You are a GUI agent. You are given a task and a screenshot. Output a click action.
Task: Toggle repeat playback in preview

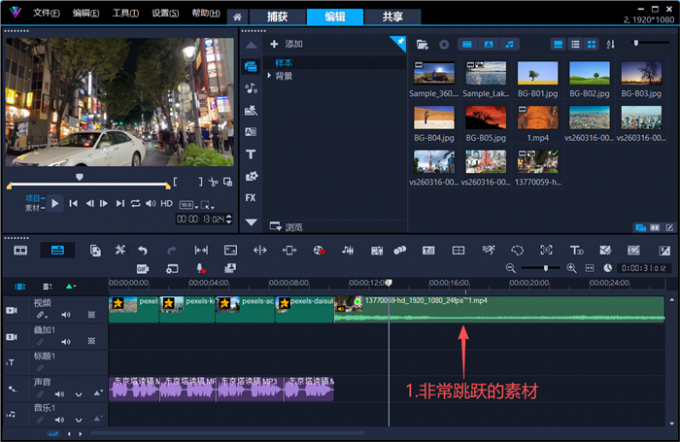pos(136,203)
